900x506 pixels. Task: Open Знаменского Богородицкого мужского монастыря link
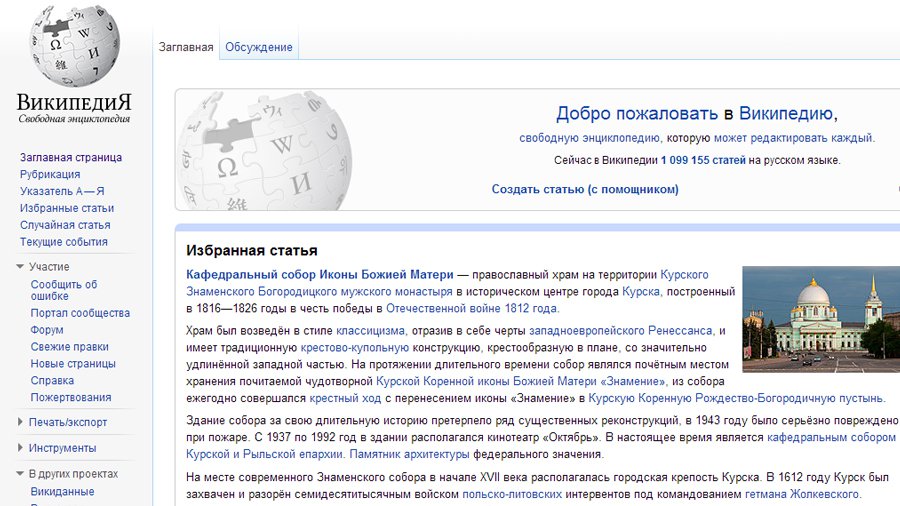click(x=319, y=291)
